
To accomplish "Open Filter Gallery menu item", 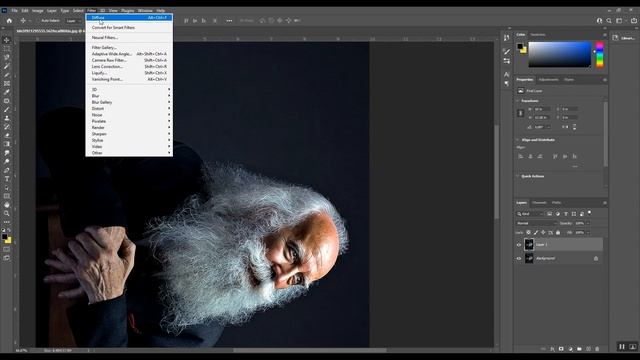I will 129,47.
